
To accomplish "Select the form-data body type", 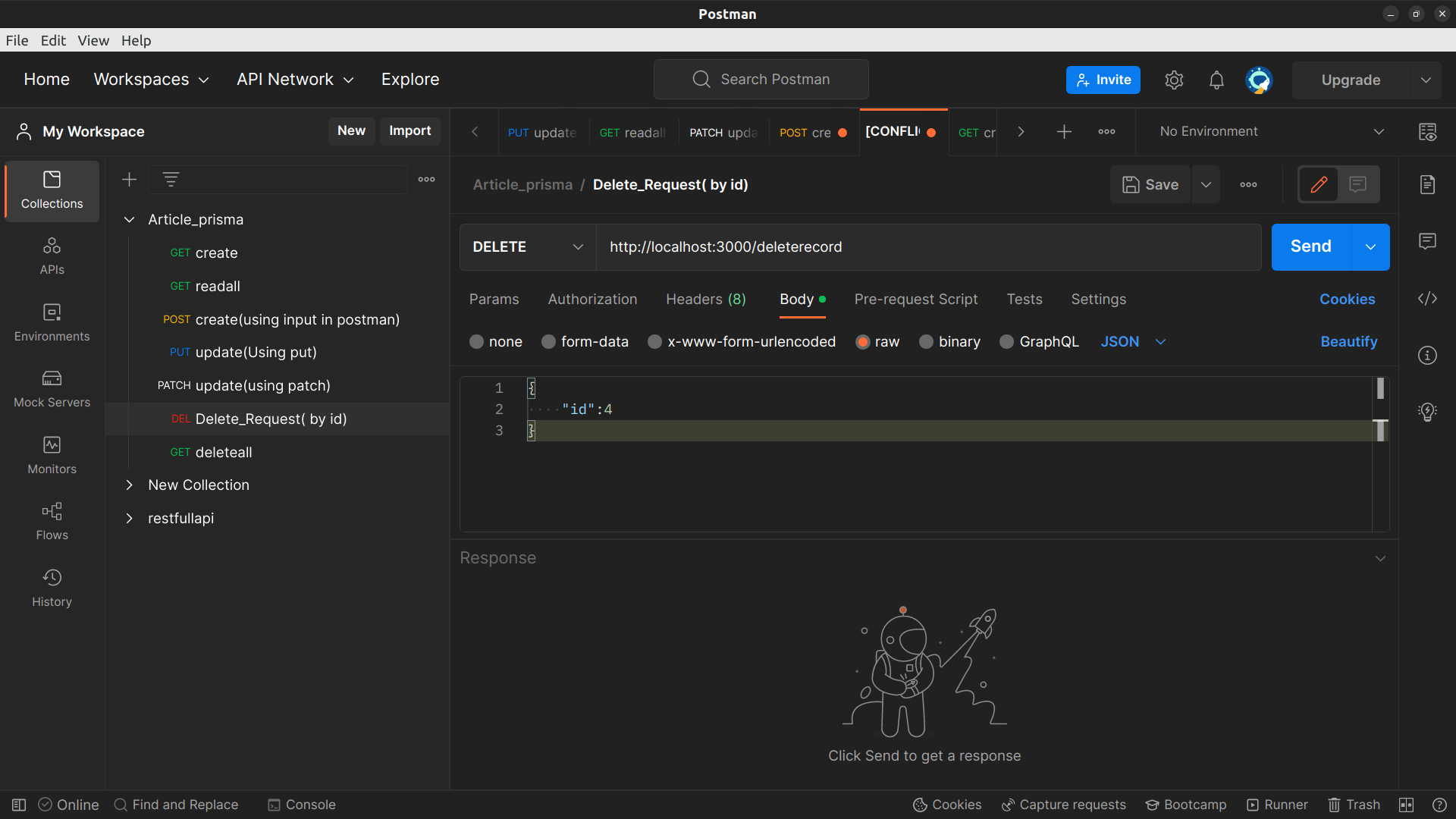I will pos(585,341).
